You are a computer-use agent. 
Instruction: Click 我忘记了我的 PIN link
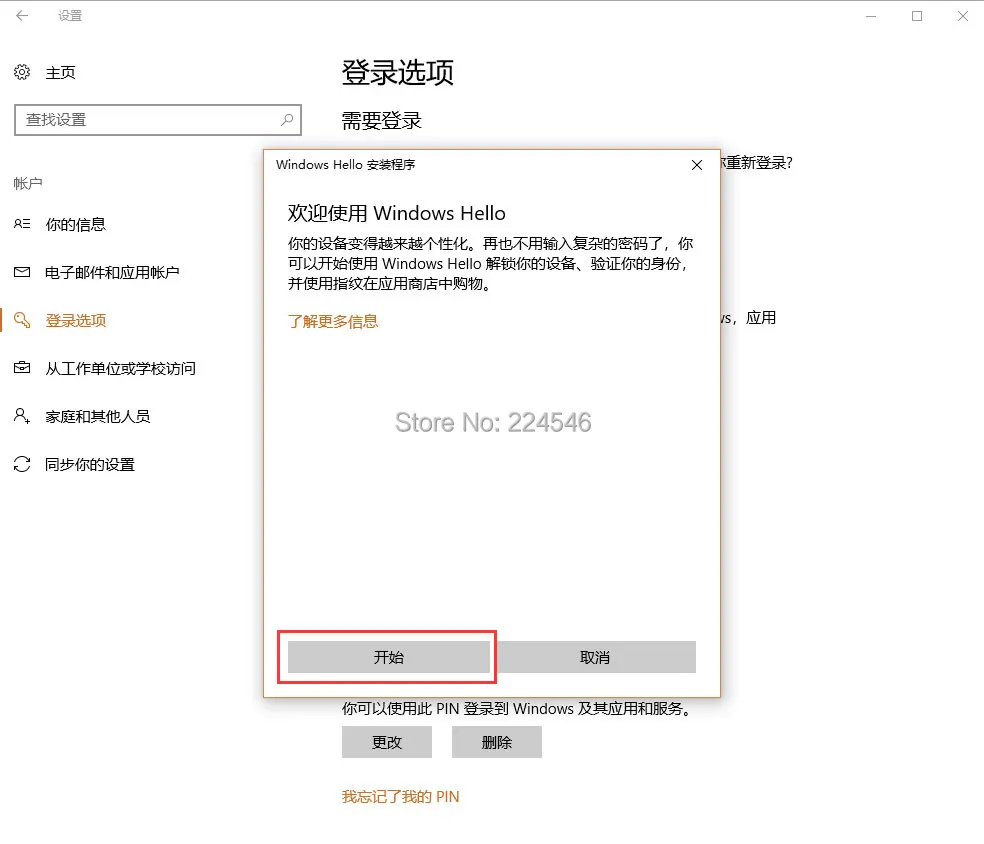click(400, 797)
